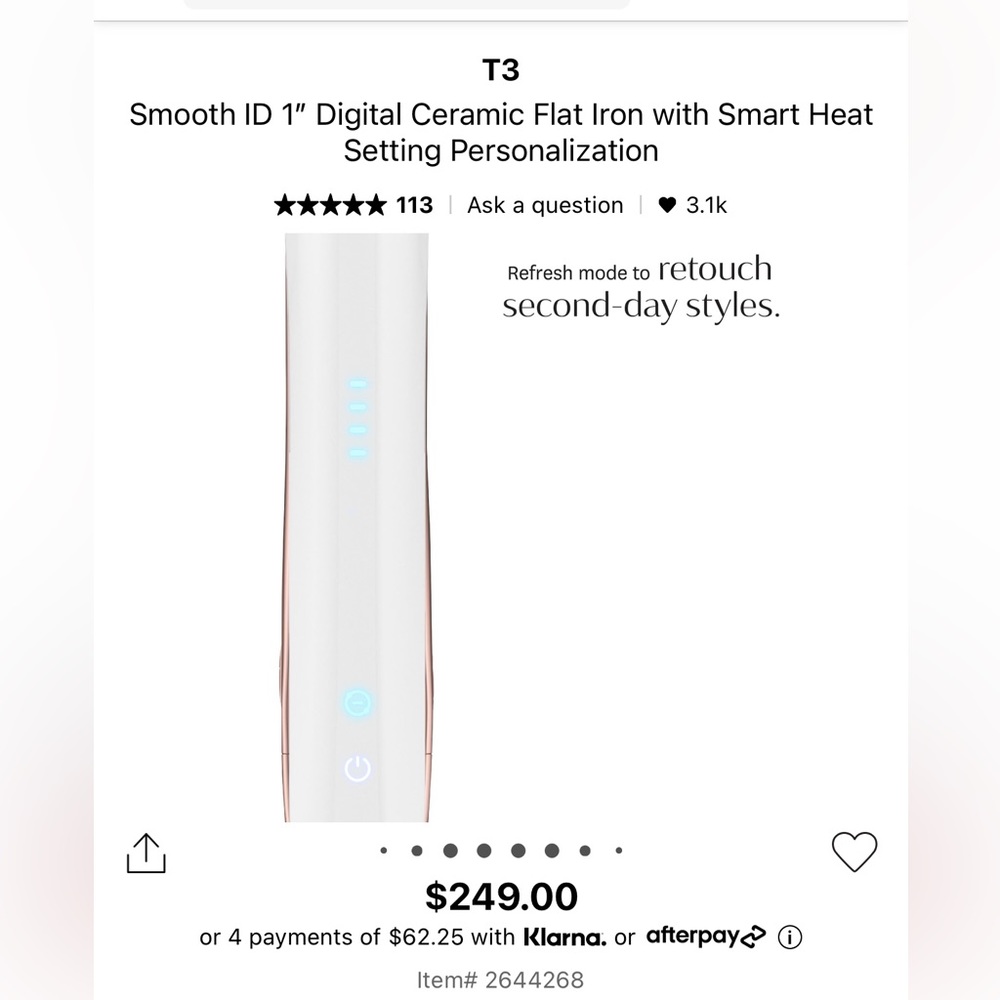
Task: Click the Smooth ID flat iron title
Action: tap(501, 132)
